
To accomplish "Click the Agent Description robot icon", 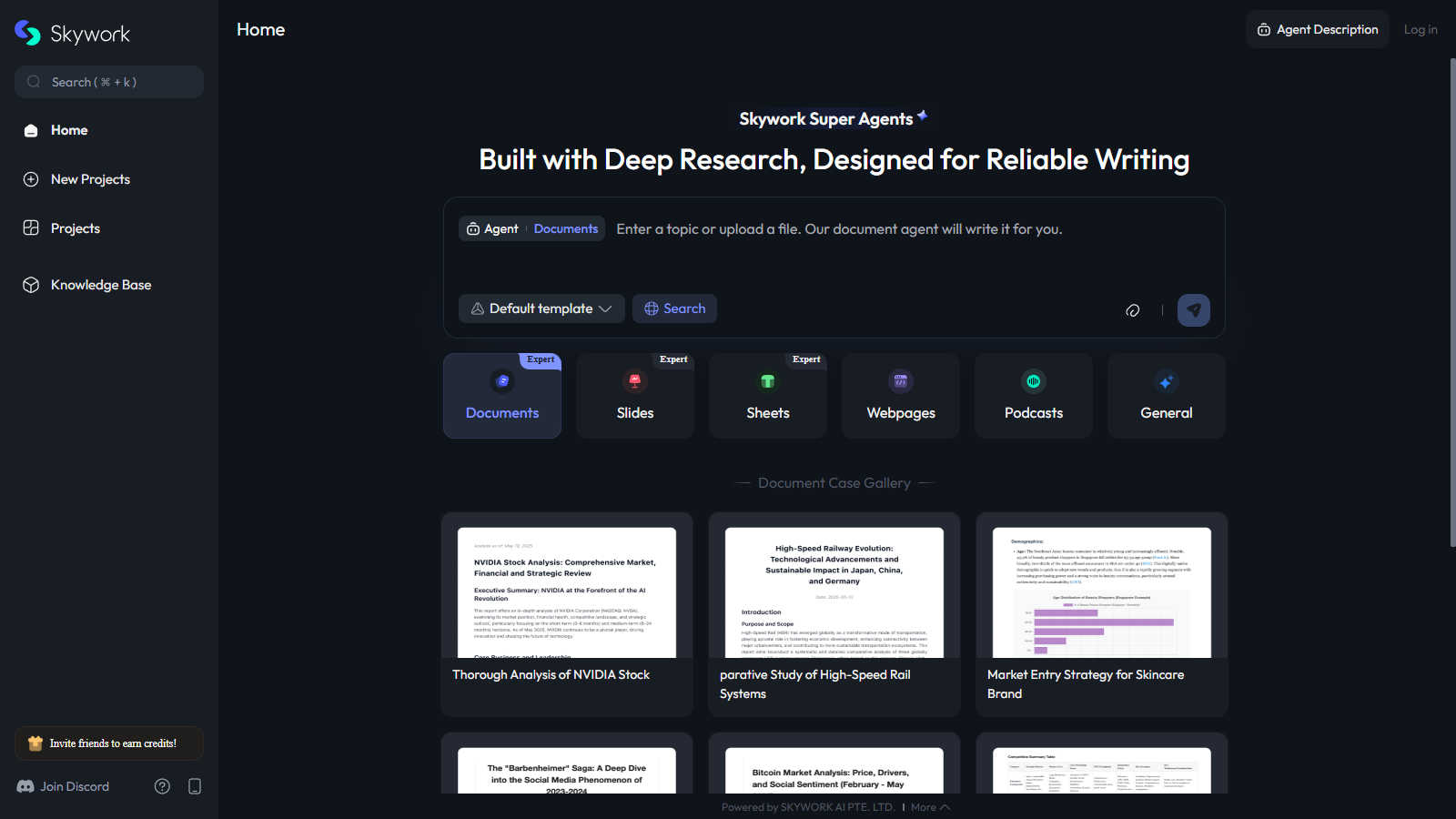I will [1264, 30].
